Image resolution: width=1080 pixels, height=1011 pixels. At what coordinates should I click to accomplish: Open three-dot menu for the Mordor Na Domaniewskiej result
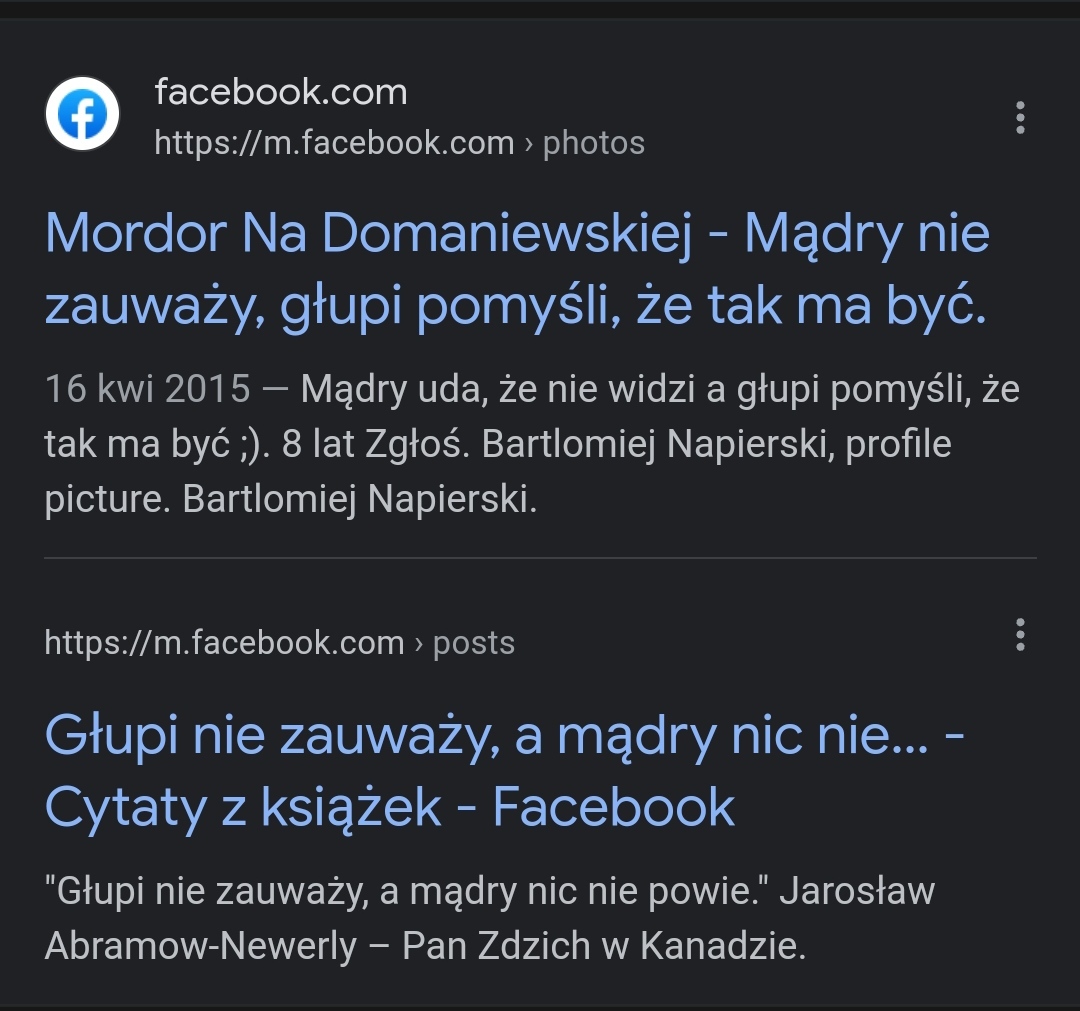[1020, 117]
